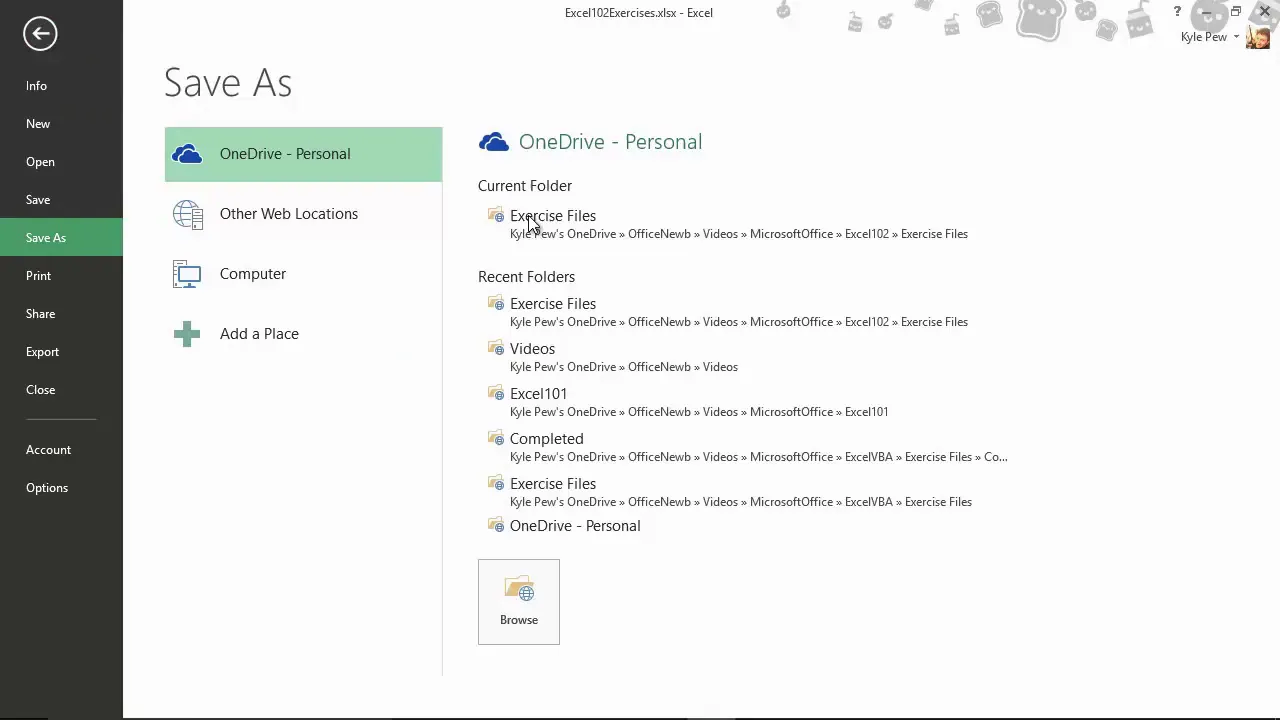The width and height of the screenshot is (1280, 720).
Task: Click the Excel102Exercises.xlsx title text
Action: click(638, 13)
